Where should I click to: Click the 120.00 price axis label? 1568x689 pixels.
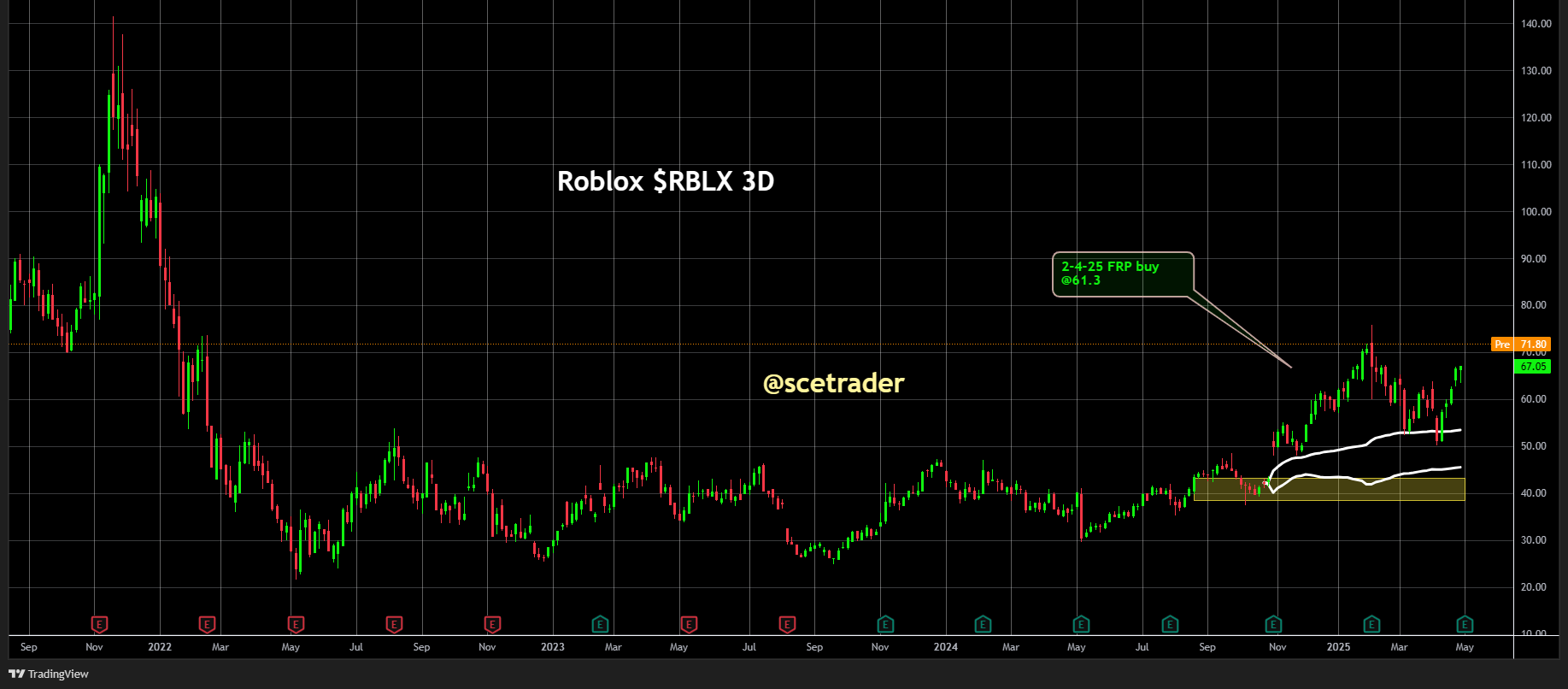(x=1536, y=118)
